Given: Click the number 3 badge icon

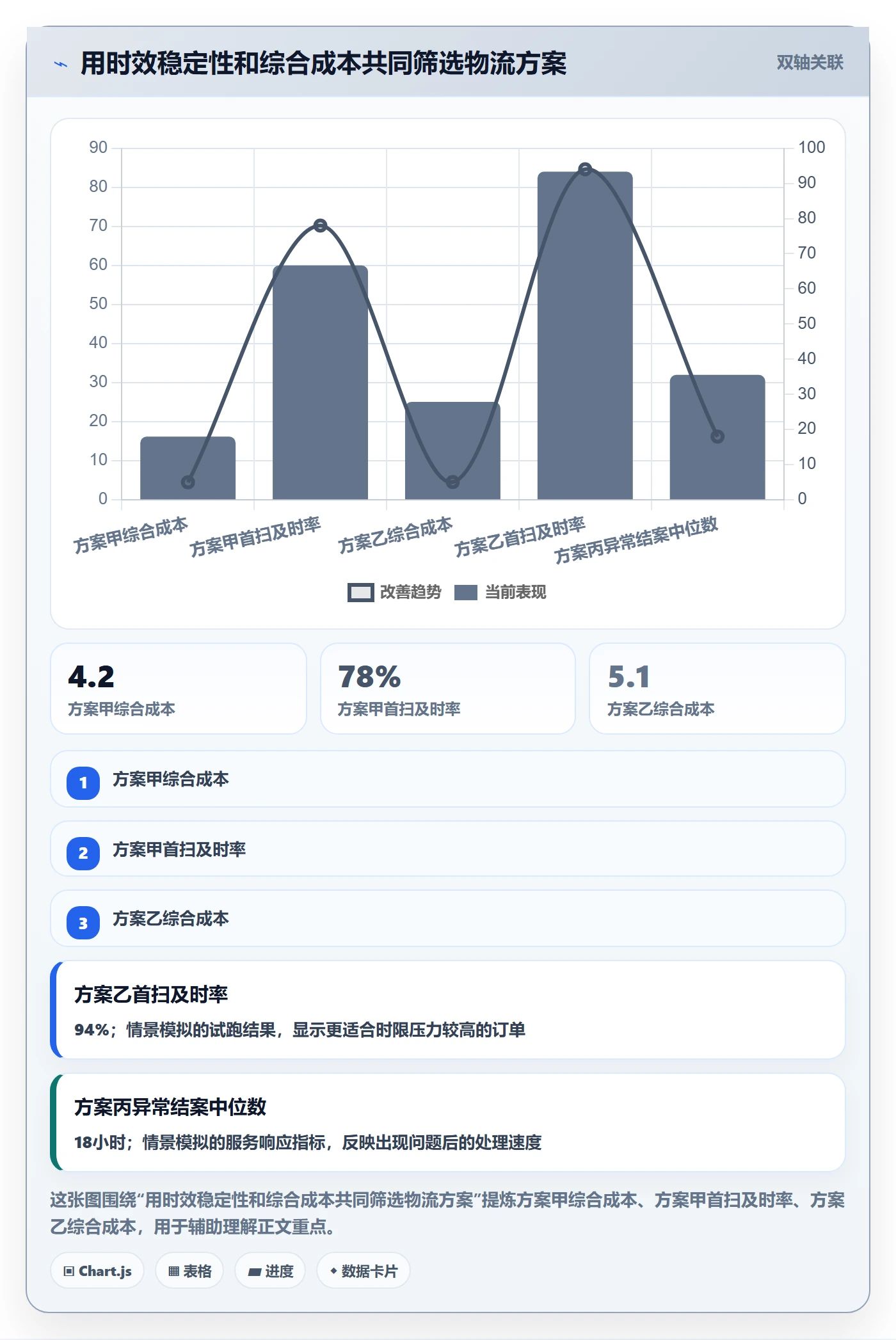Looking at the screenshot, I should click(83, 923).
